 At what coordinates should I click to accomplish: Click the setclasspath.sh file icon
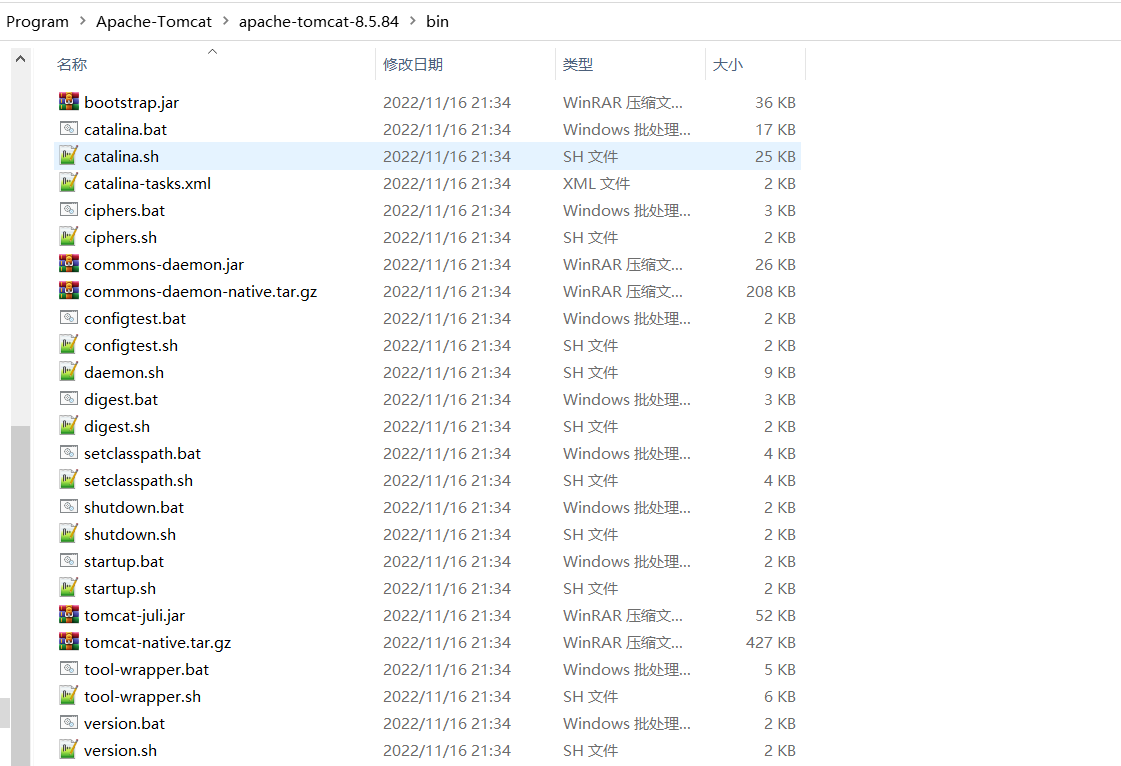[69, 480]
